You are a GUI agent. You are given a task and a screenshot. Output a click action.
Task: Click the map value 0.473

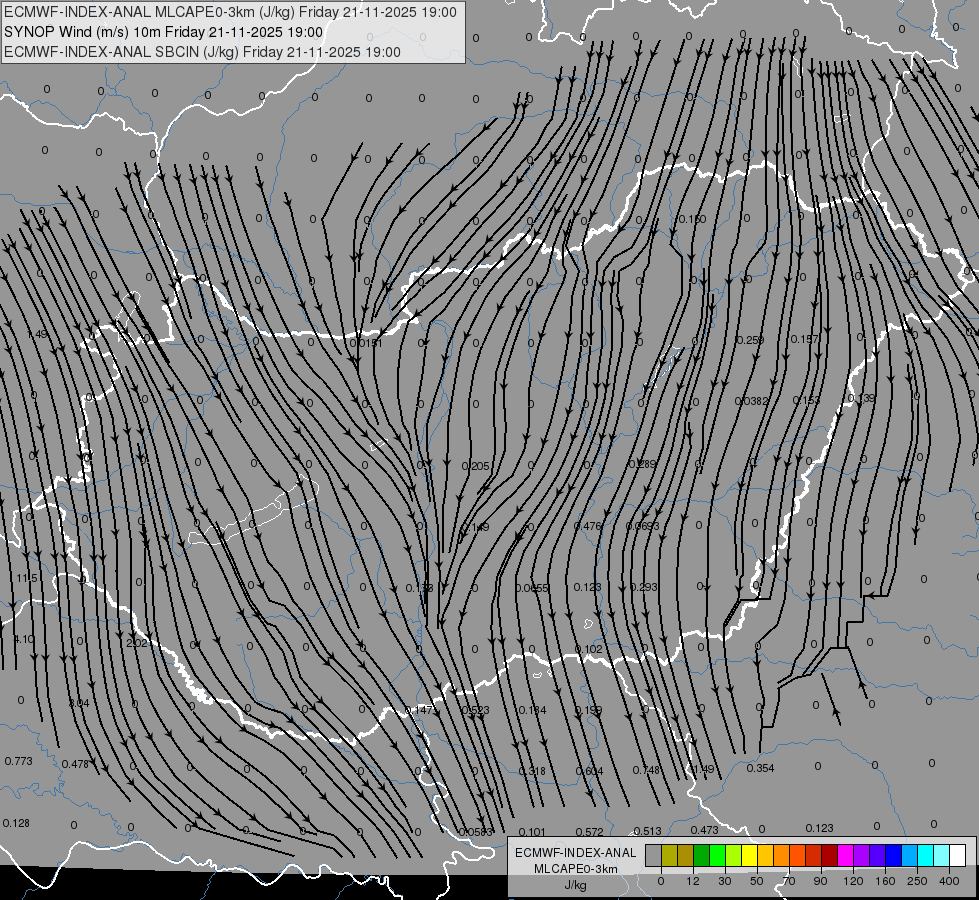tap(704, 829)
